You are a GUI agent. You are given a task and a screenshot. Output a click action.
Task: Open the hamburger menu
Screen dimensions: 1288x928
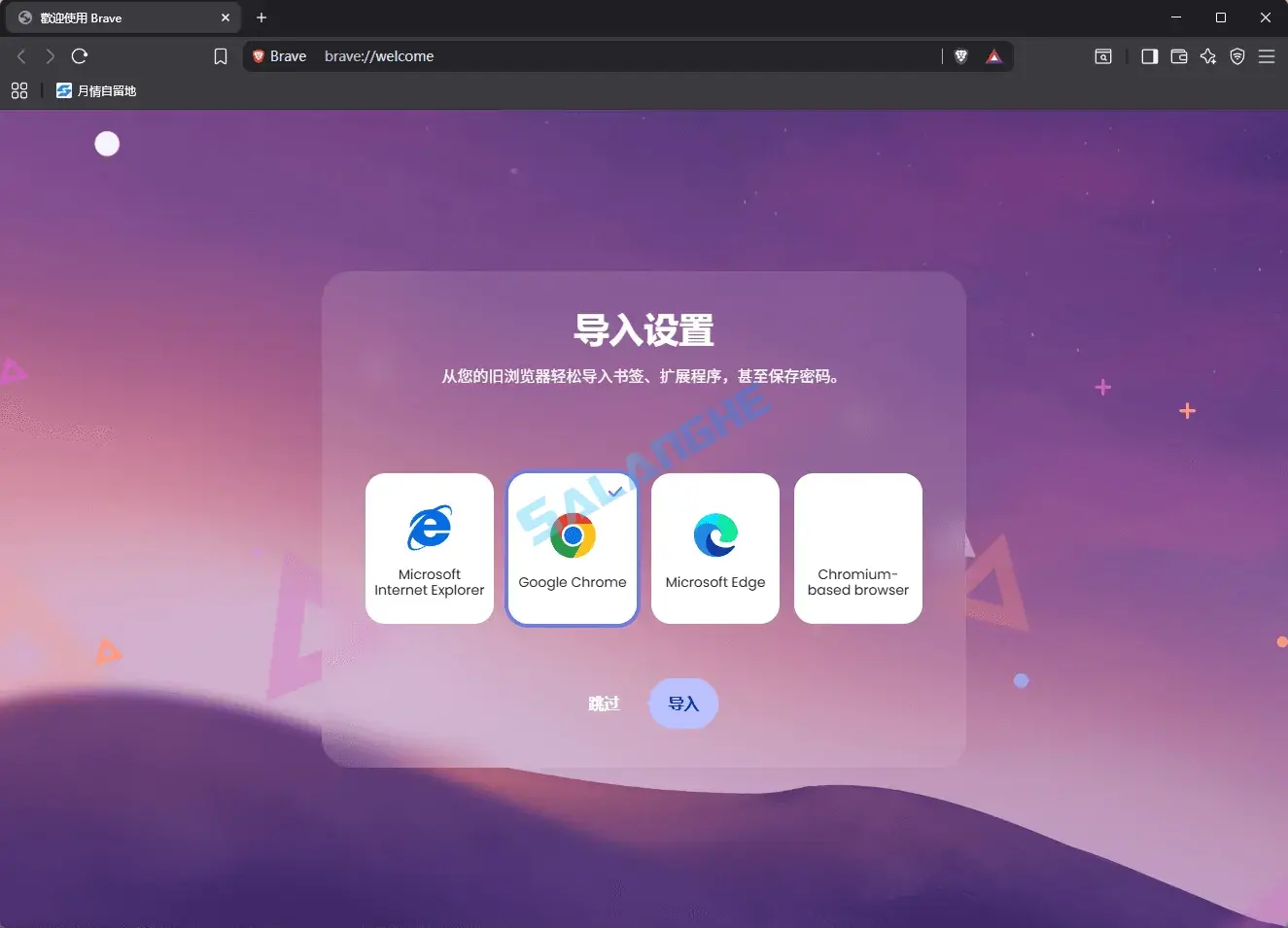point(1267,56)
